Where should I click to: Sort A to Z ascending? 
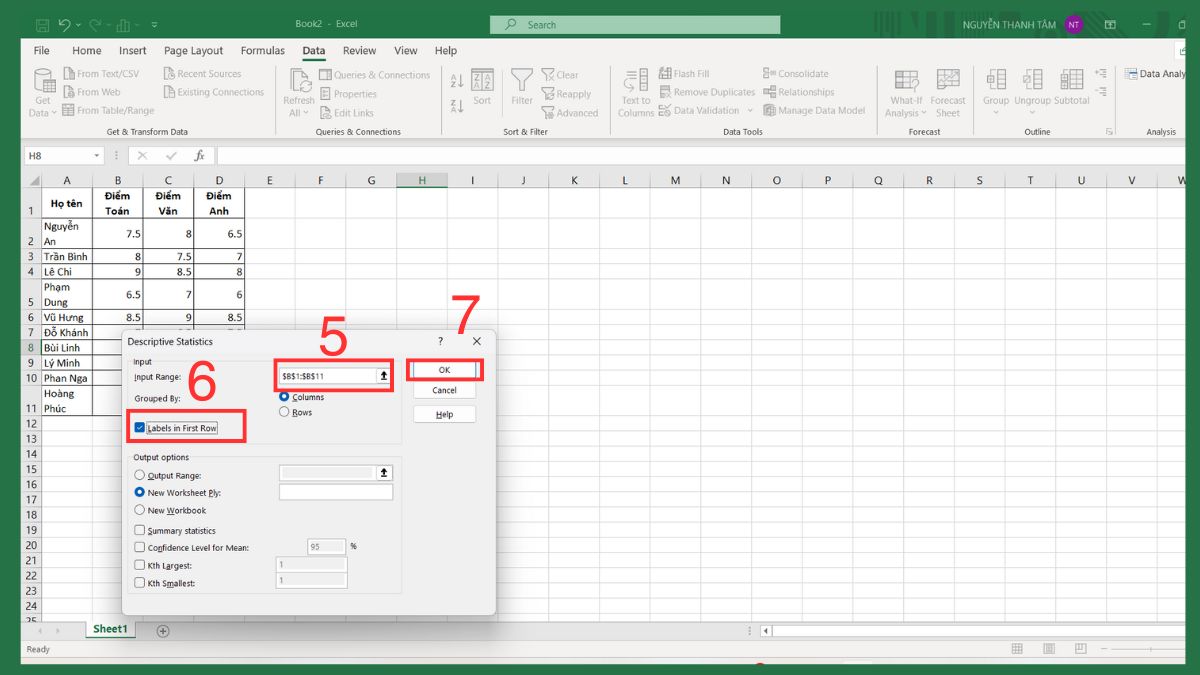(x=456, y=82)
